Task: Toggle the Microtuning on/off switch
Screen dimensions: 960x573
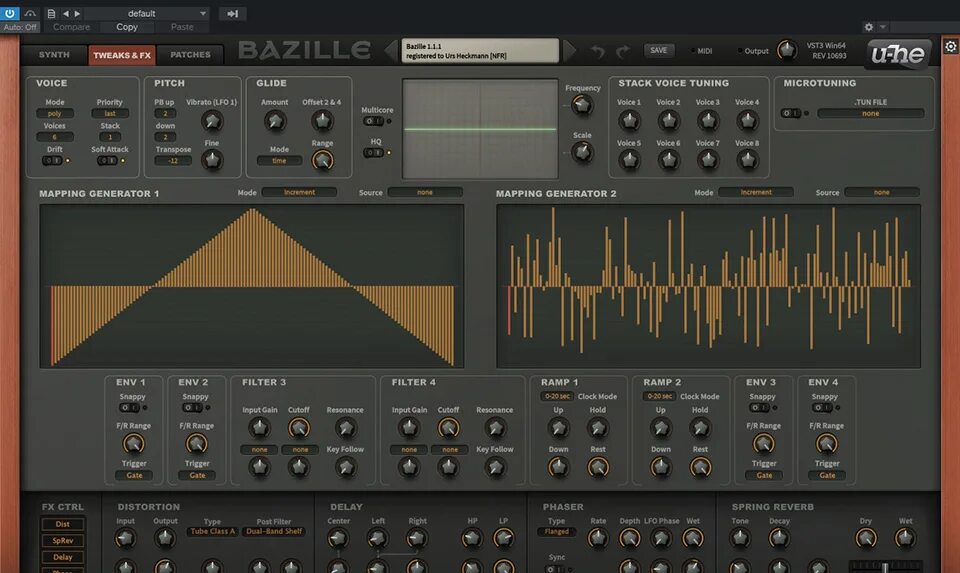Action: 791,113
